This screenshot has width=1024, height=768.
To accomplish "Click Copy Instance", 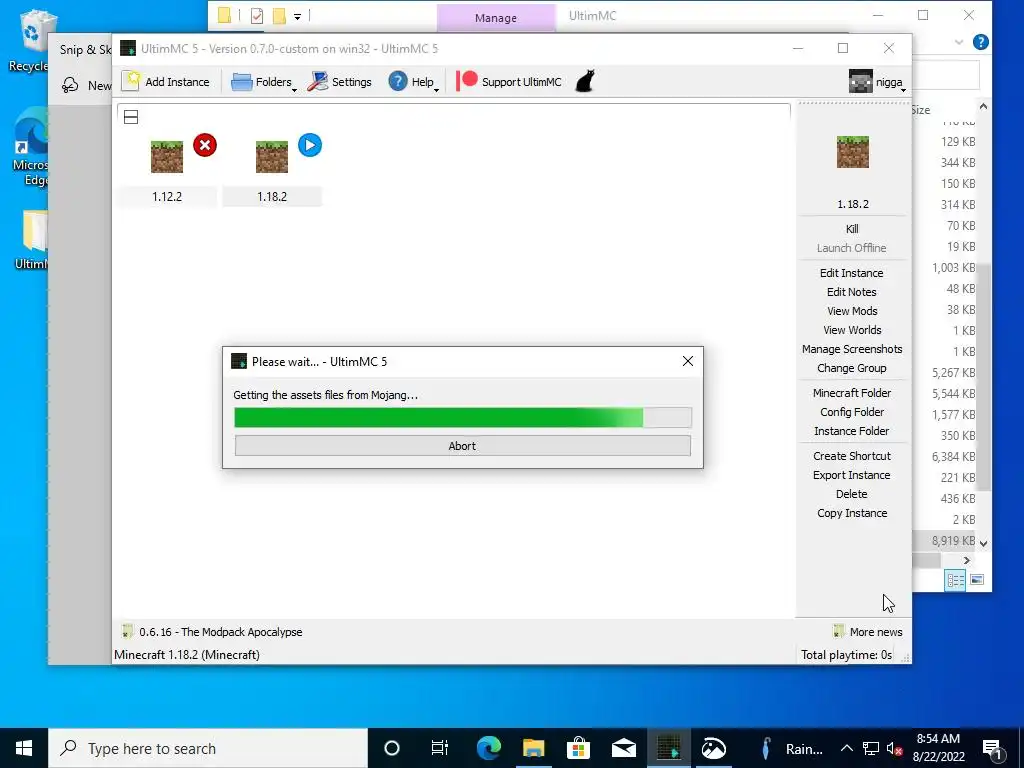I will pos(852,513).
